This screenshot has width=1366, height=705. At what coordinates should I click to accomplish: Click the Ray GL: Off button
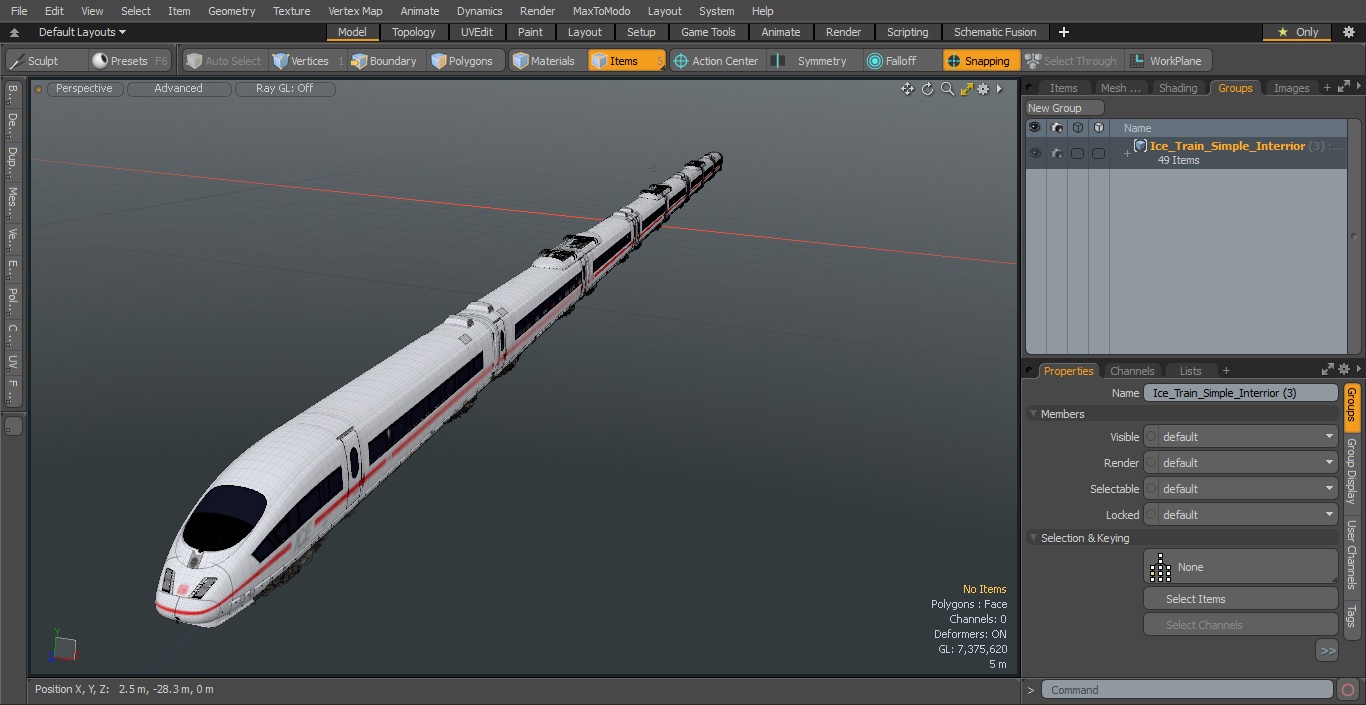(x=285, y=88)
